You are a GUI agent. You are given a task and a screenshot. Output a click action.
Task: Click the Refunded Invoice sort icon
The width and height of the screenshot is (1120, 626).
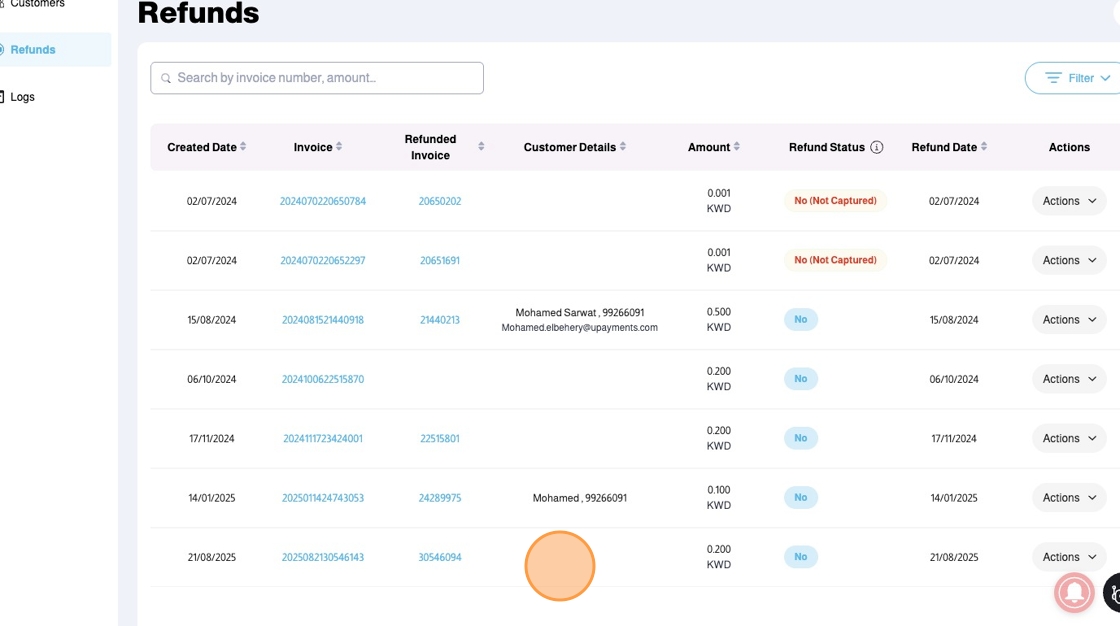coord(481,147)
